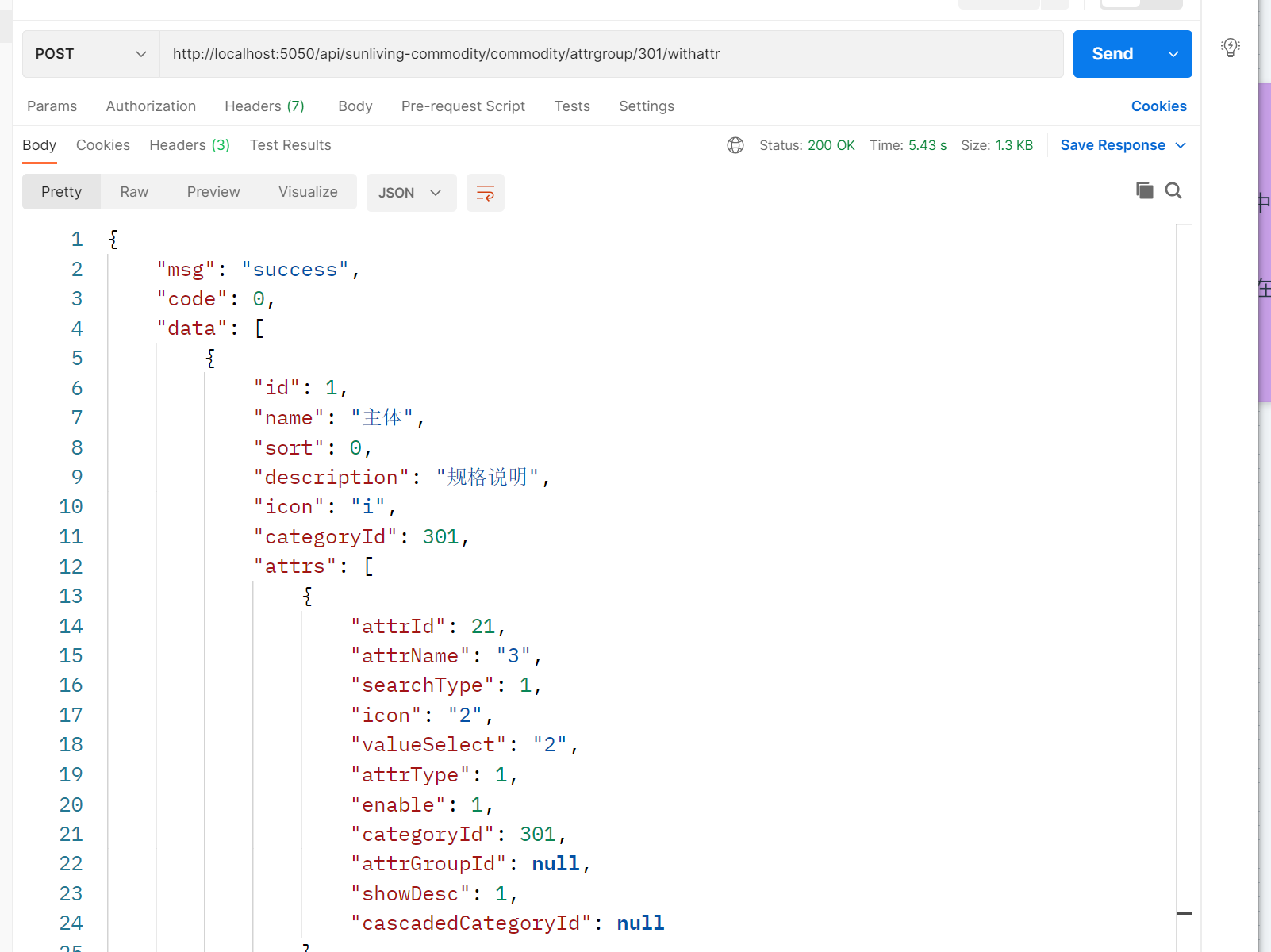Click the "code" key on line 3
Image resolution: width=1271 pixels, height=952 pixels.
(x=192, y=299)
